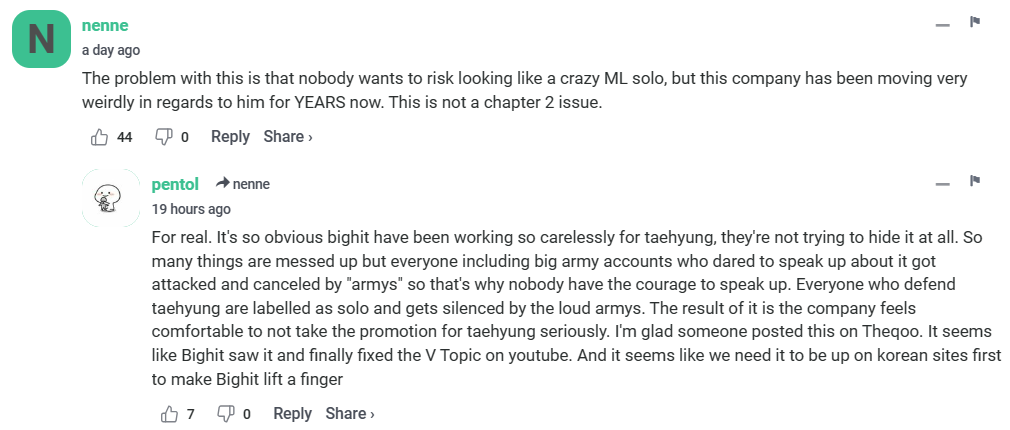Open pentol's profile from username
The height and width of the screenshot is (430, 1010).
tap(175, 184)
